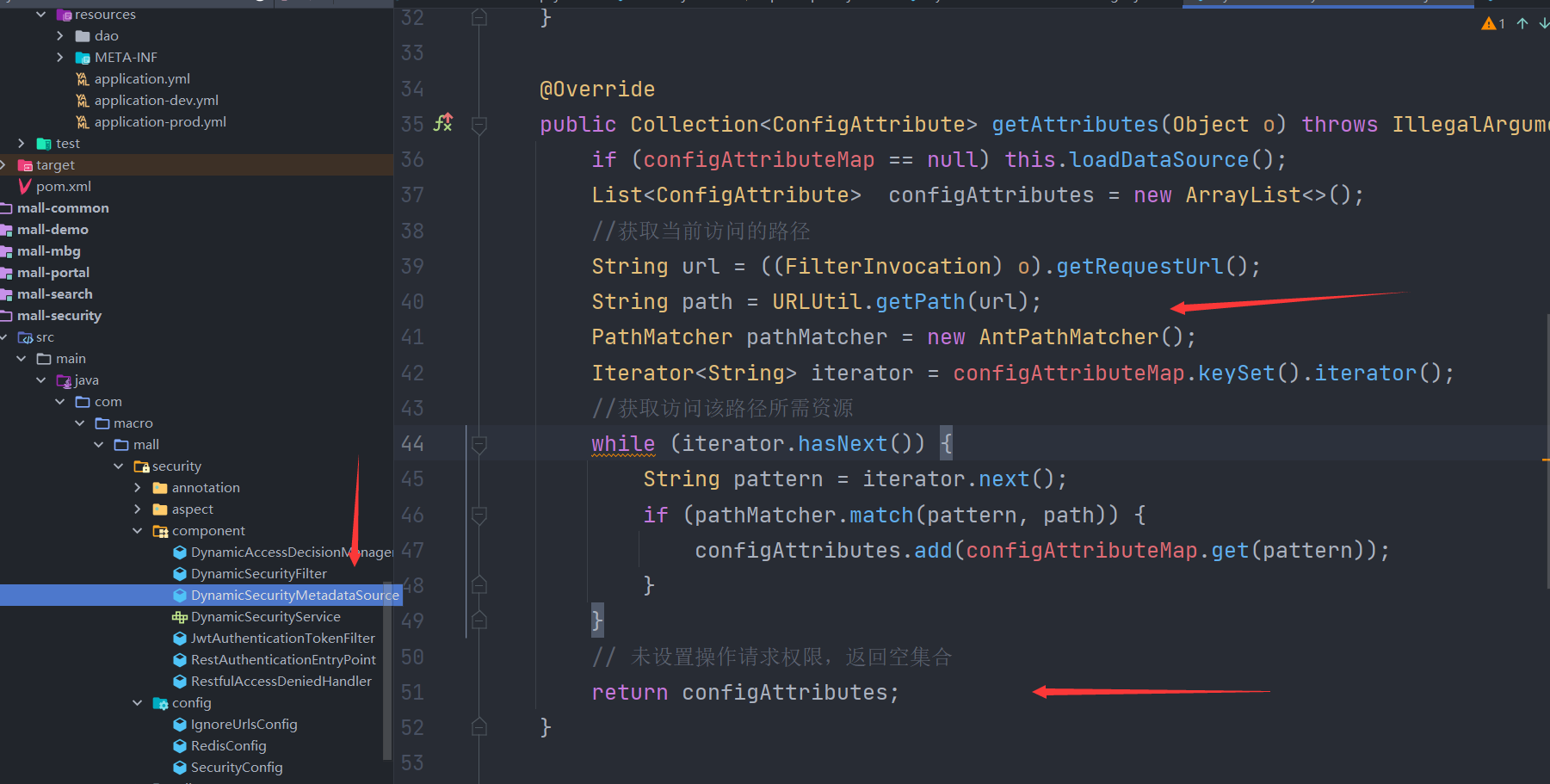Click the test folder icon
The width and height of the screenshot is (1550, 784).
pyautogui.click(x=44, y=143)
